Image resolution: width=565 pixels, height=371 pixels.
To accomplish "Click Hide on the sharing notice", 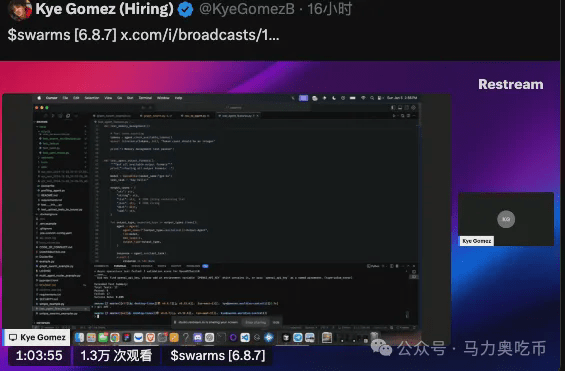I will (276, 322).
